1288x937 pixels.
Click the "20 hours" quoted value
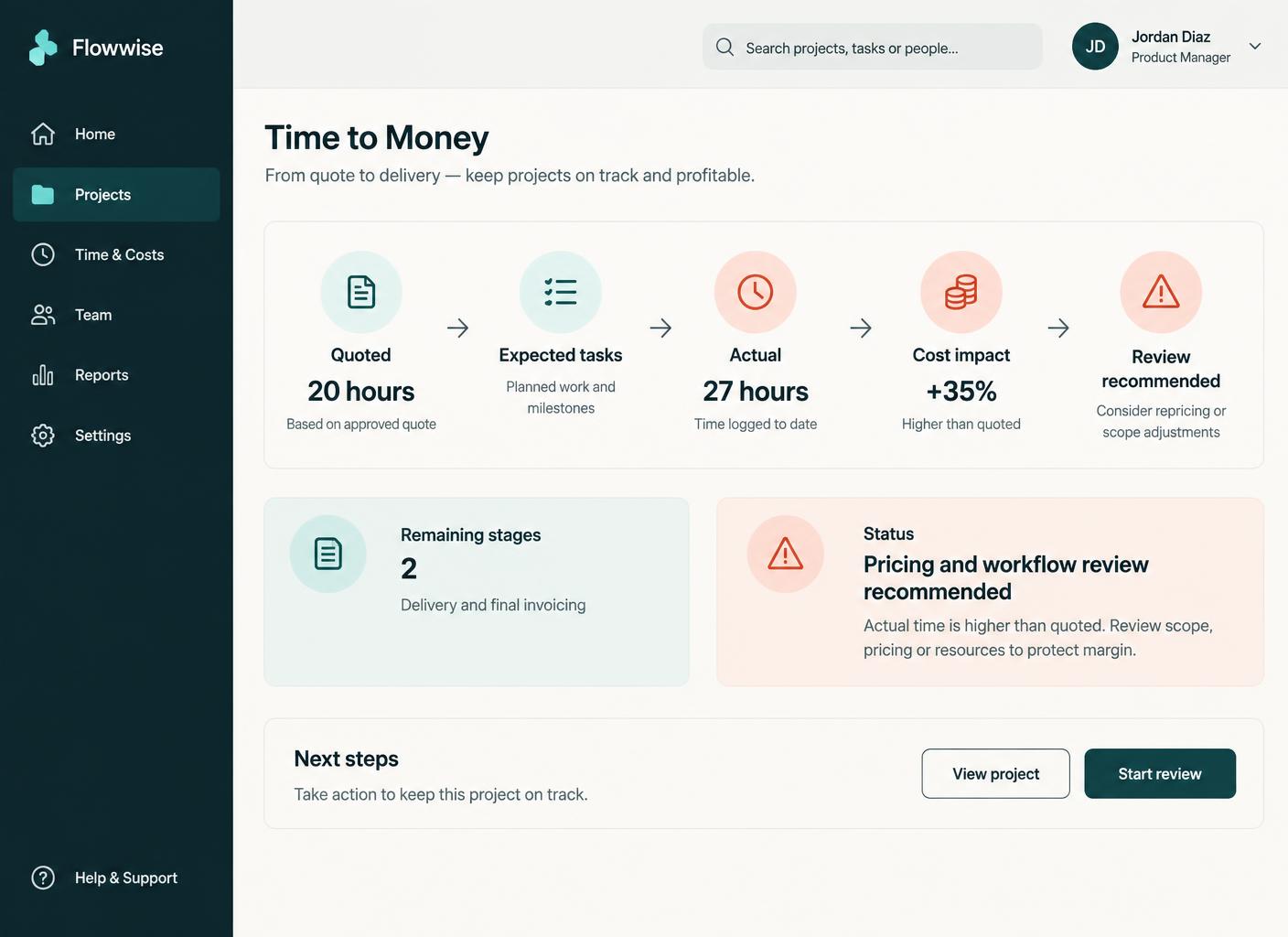(361, 392)
